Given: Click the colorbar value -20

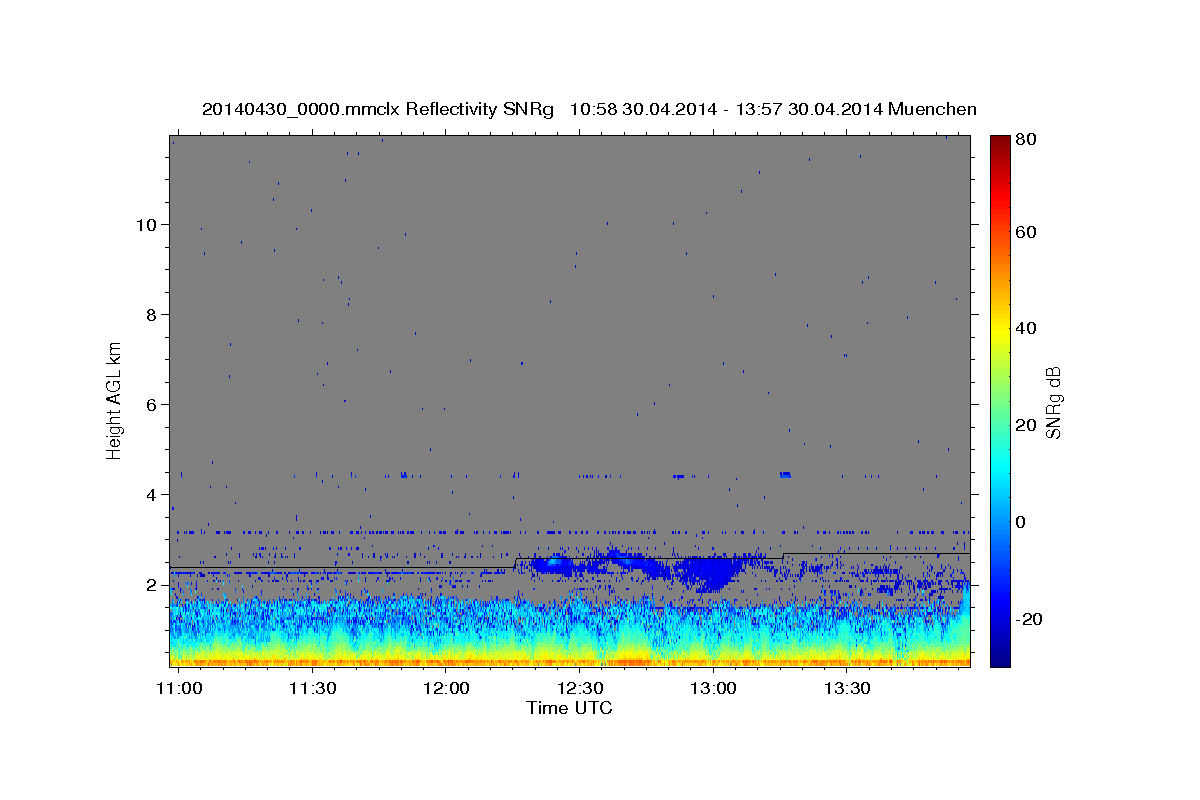Looking at the screenshot, I should pos(1028,619).
